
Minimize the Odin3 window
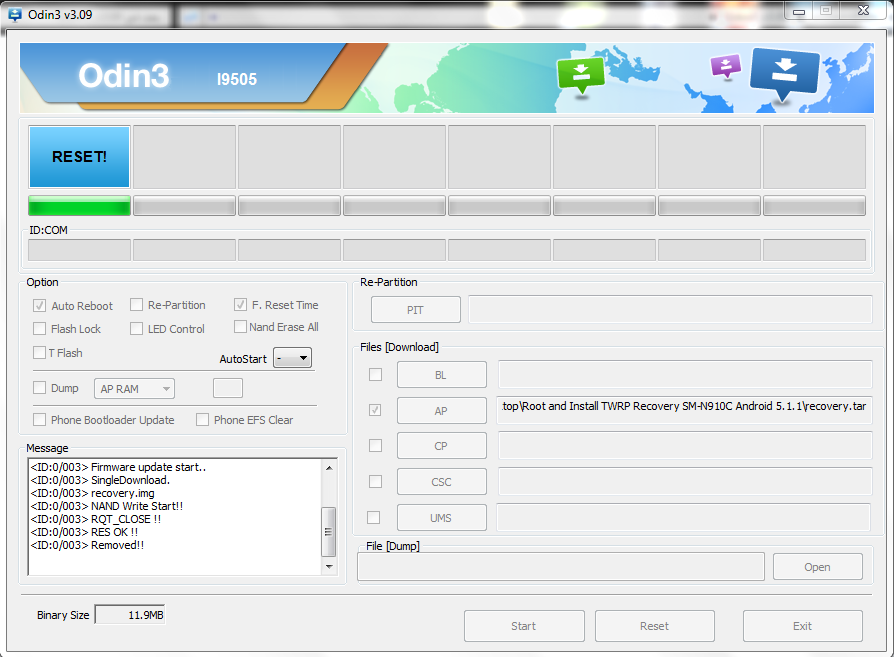799,11
